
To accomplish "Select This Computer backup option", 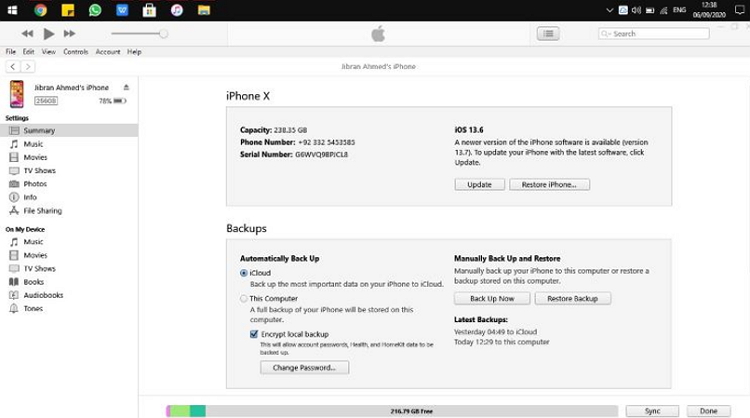I will pyautogui.click(x=244, y=298).
